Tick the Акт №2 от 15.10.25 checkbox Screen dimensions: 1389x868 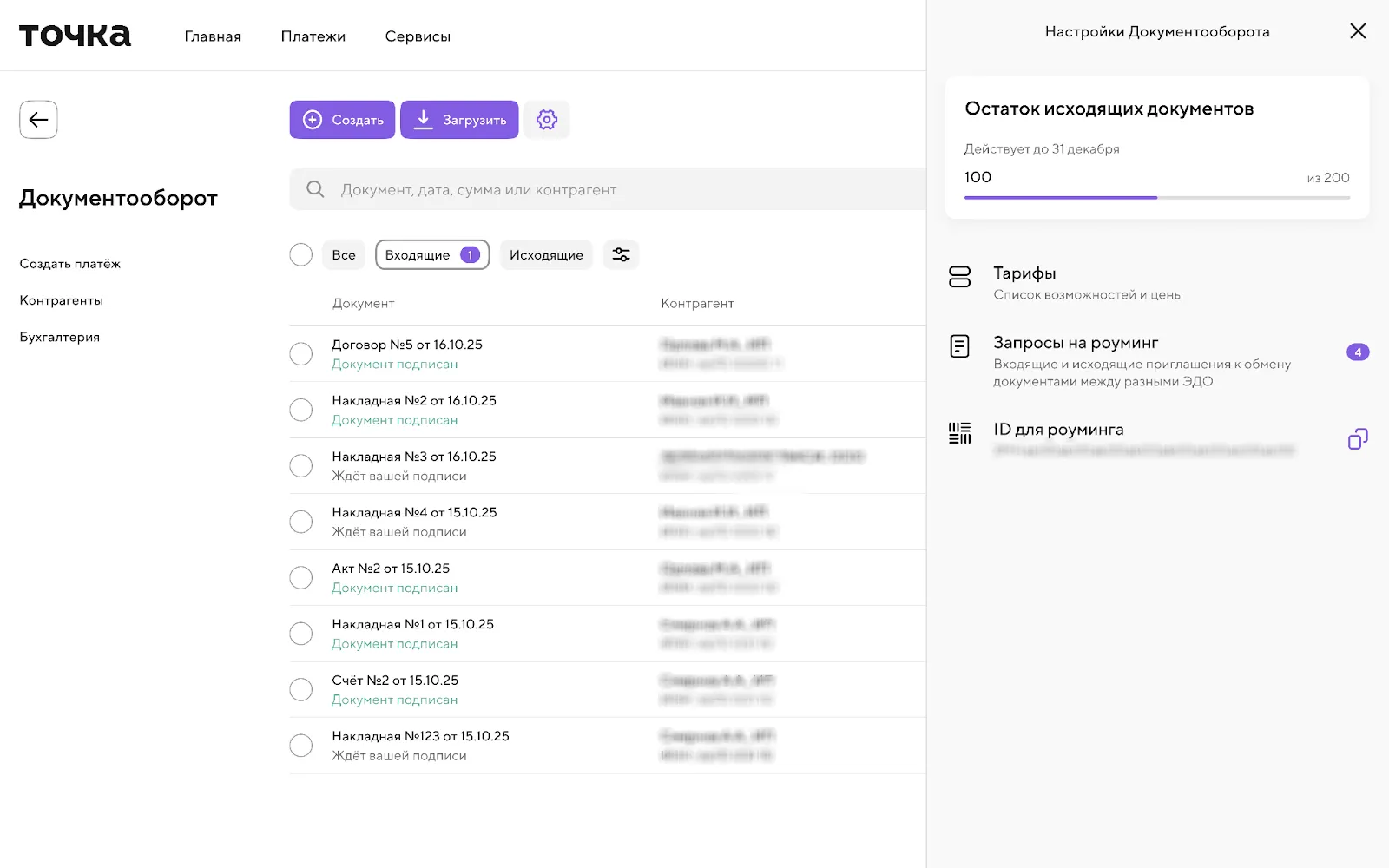[301, 578]
